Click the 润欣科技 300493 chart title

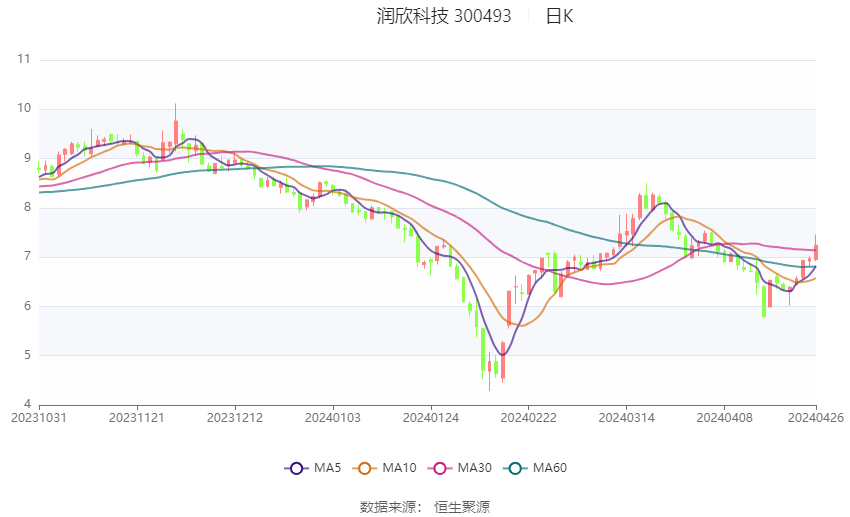444,16
